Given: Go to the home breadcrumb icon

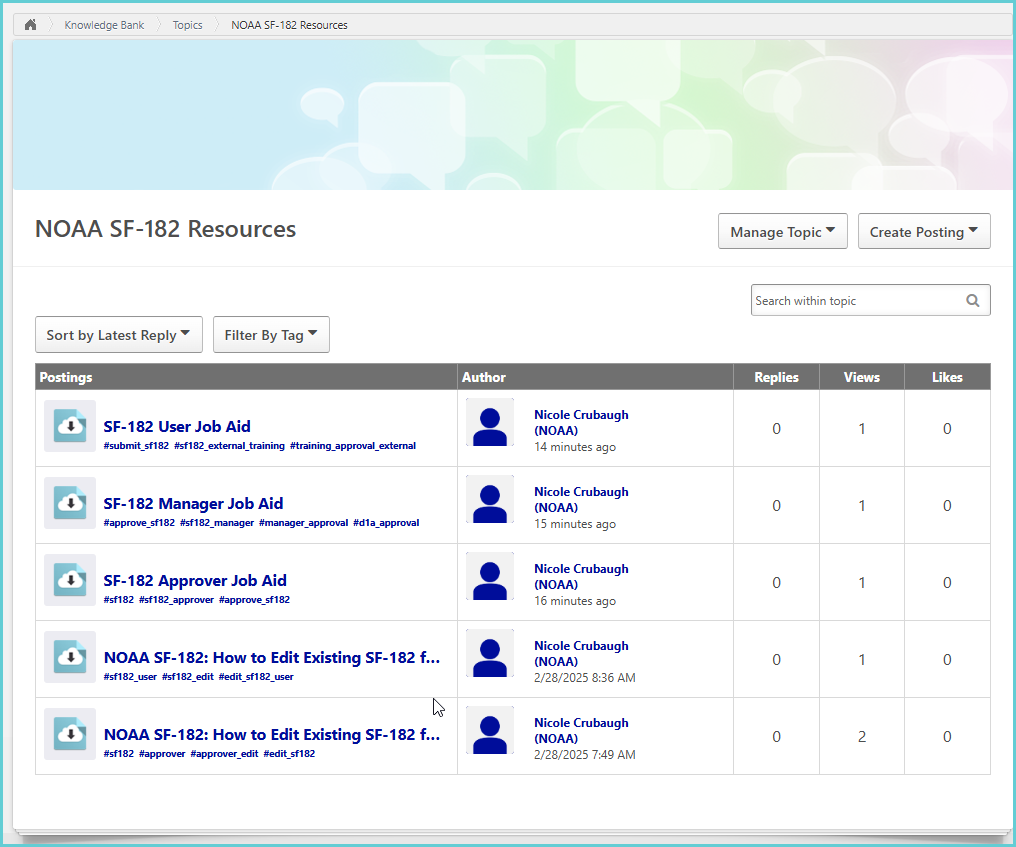Looking at the screenshot, I should [x=30, y=25].
